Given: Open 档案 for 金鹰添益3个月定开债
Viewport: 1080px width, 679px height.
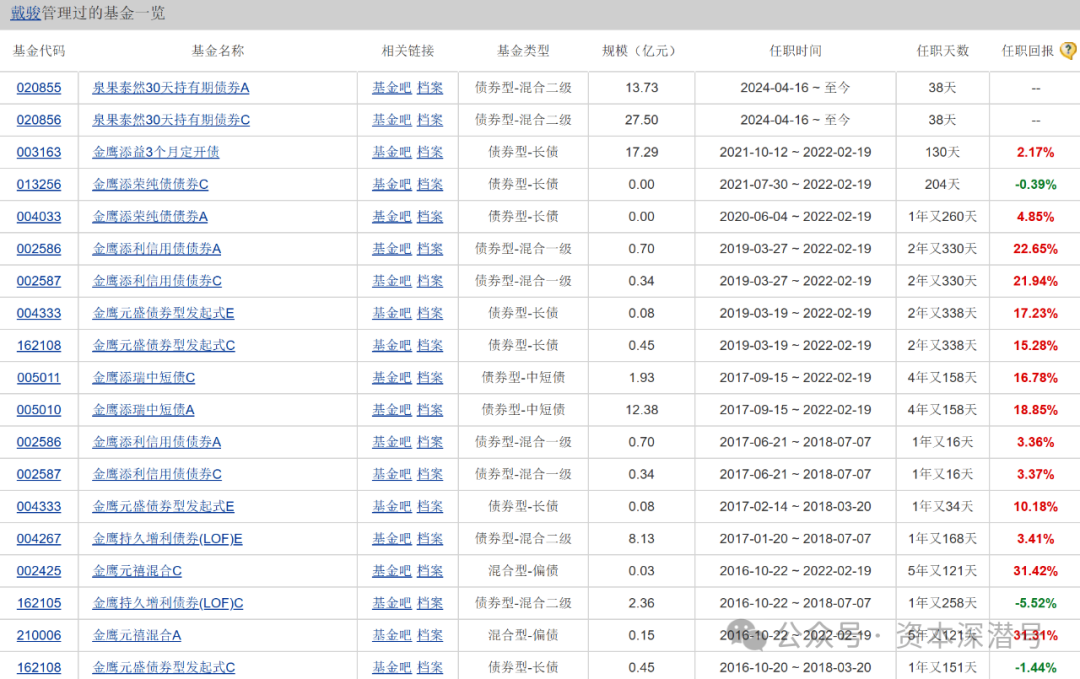Looking at the screenshot, I should [430, 152].
